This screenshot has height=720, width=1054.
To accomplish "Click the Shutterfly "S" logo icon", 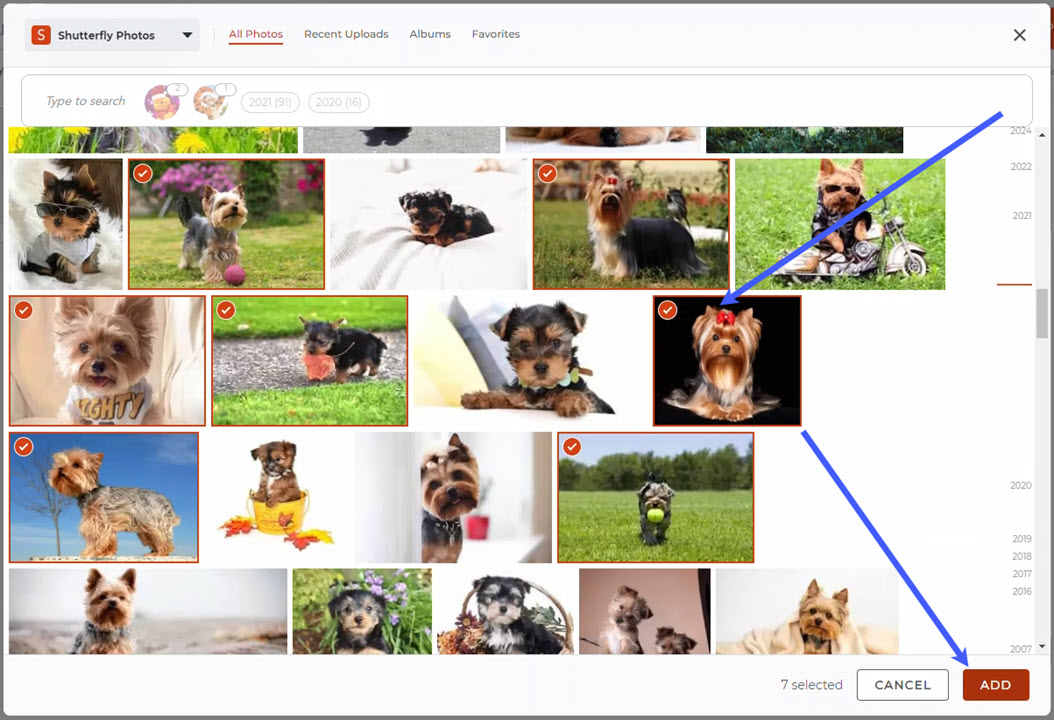I will [40, 34].
